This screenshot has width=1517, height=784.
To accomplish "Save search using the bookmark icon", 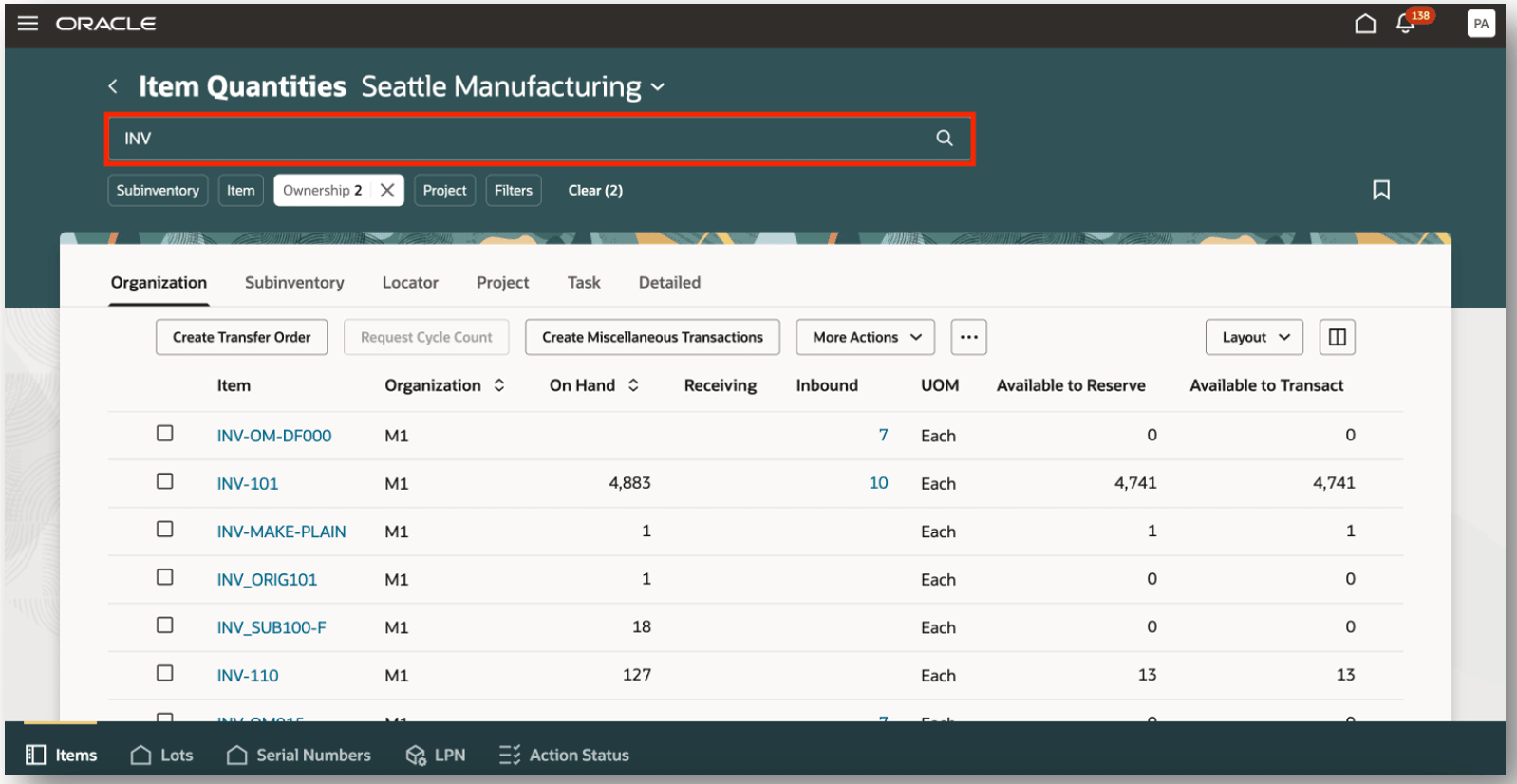I will (x=1380, y=190).
